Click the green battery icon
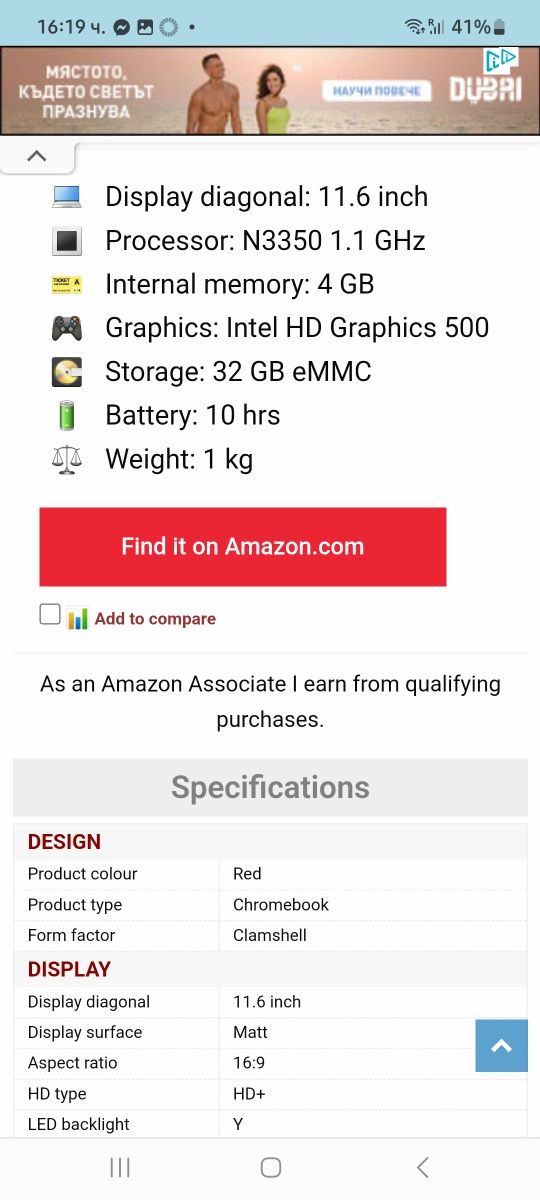The height and width of the screenshot is (1200, 540). pos(67,415)
